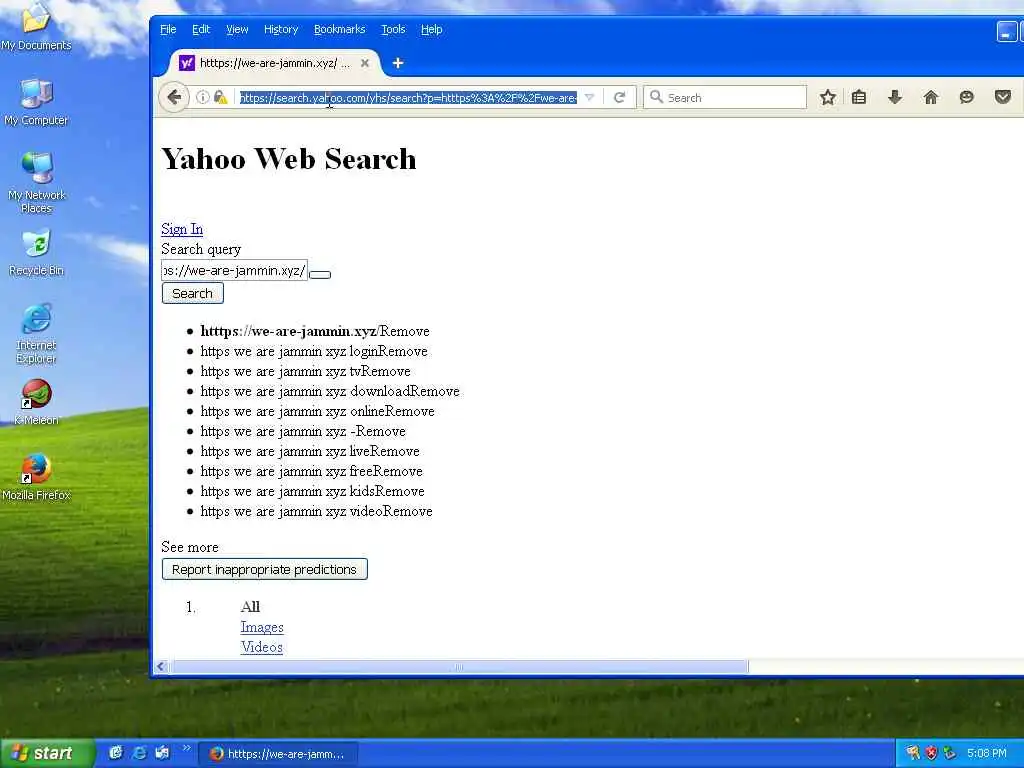Click the small clear button beside query box
This screenshot has height=768, width=1024.
[320, 275]
